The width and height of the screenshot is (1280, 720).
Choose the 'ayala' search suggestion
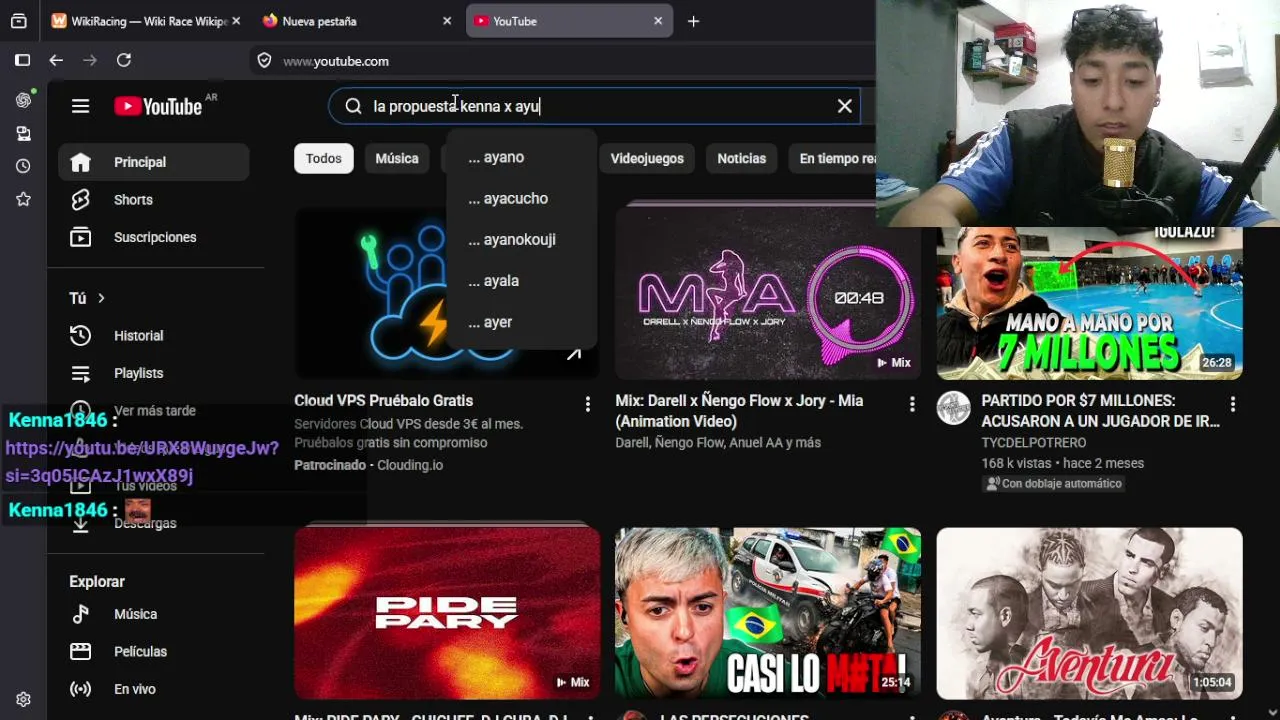[x=521, y=281]
